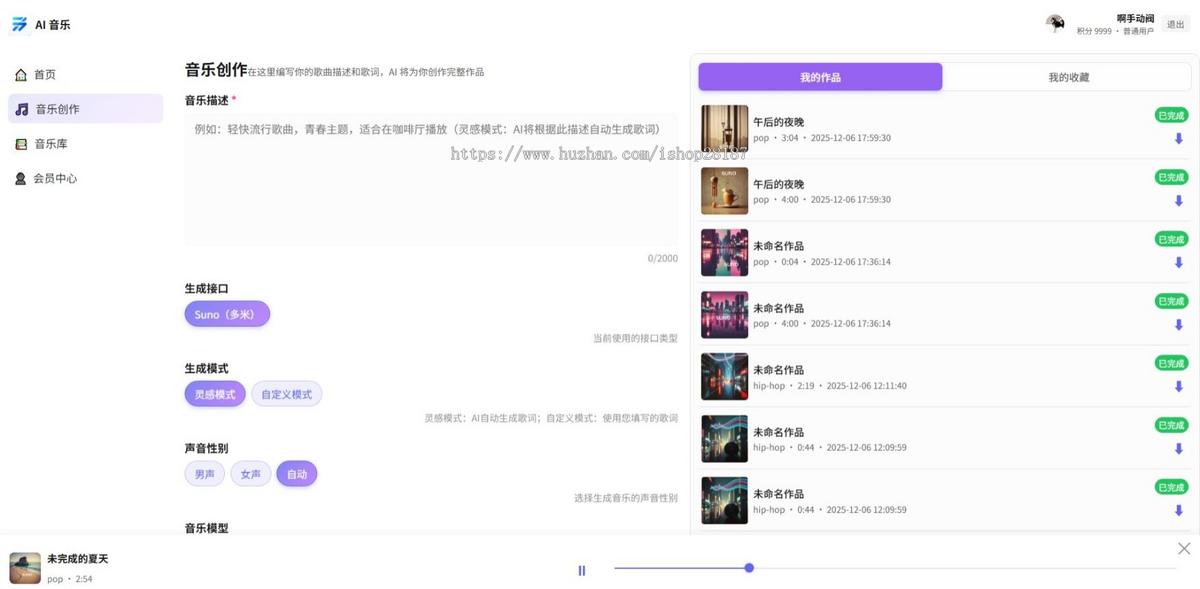Select the 首页 sidebar icon
The height and width of the screenshot is (589, 1200).
pos(21,74)
